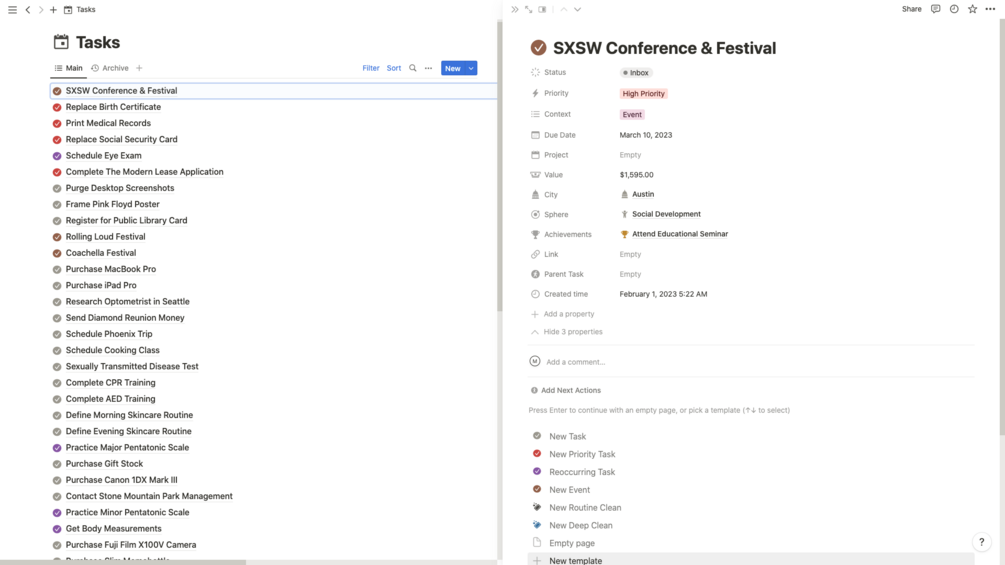Open task in full page view

(x=528, y=10)
